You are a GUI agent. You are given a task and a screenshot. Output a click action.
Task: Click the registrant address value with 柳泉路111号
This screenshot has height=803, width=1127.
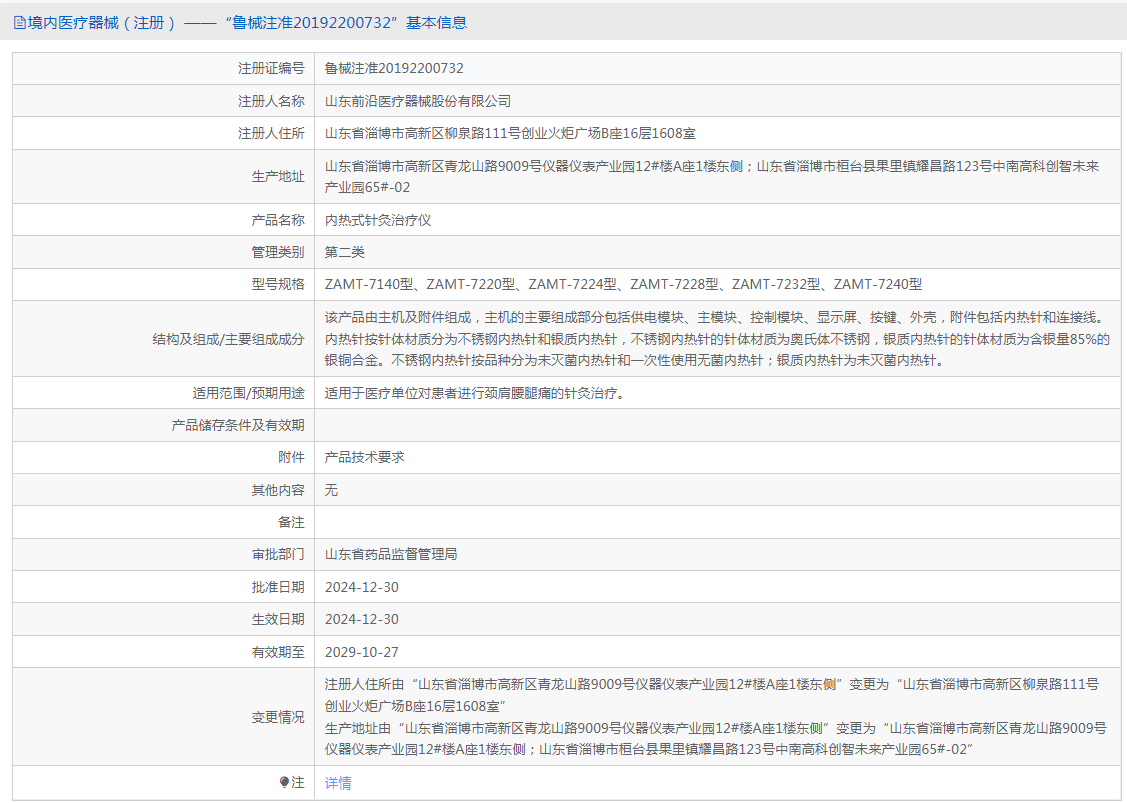tap(510, 133)
